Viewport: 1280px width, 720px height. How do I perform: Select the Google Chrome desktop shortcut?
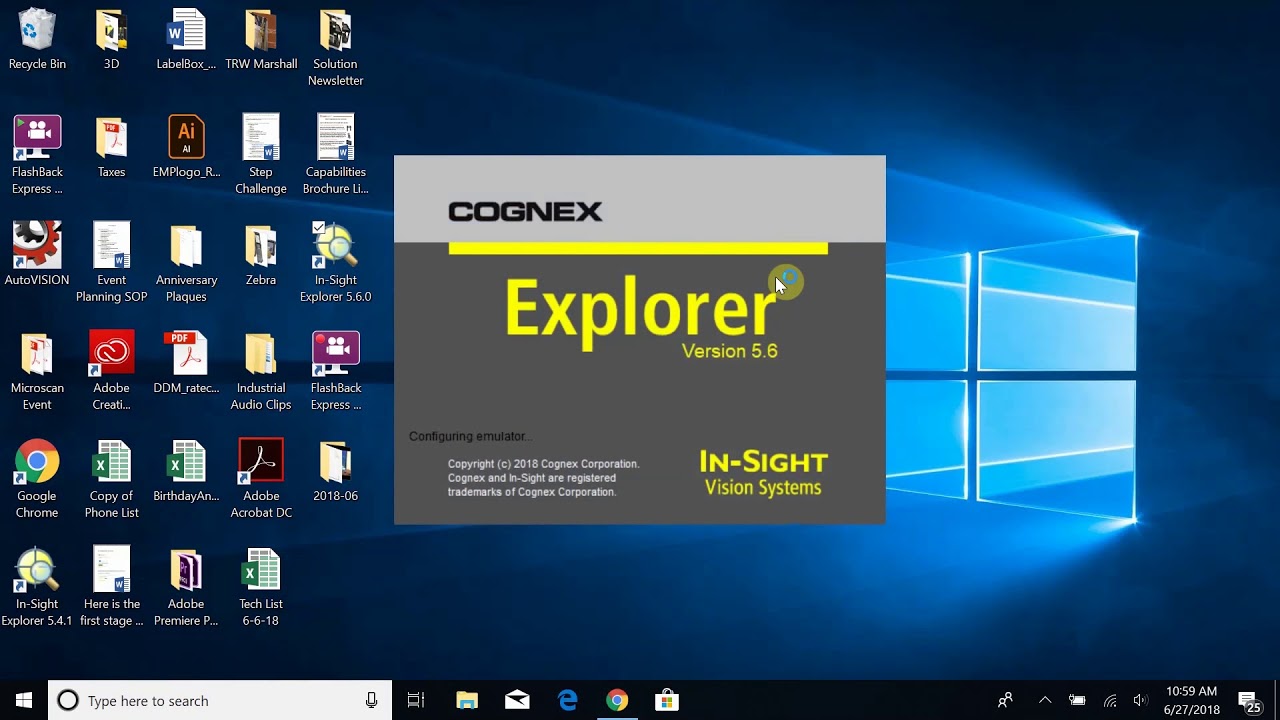pos(37,462)
